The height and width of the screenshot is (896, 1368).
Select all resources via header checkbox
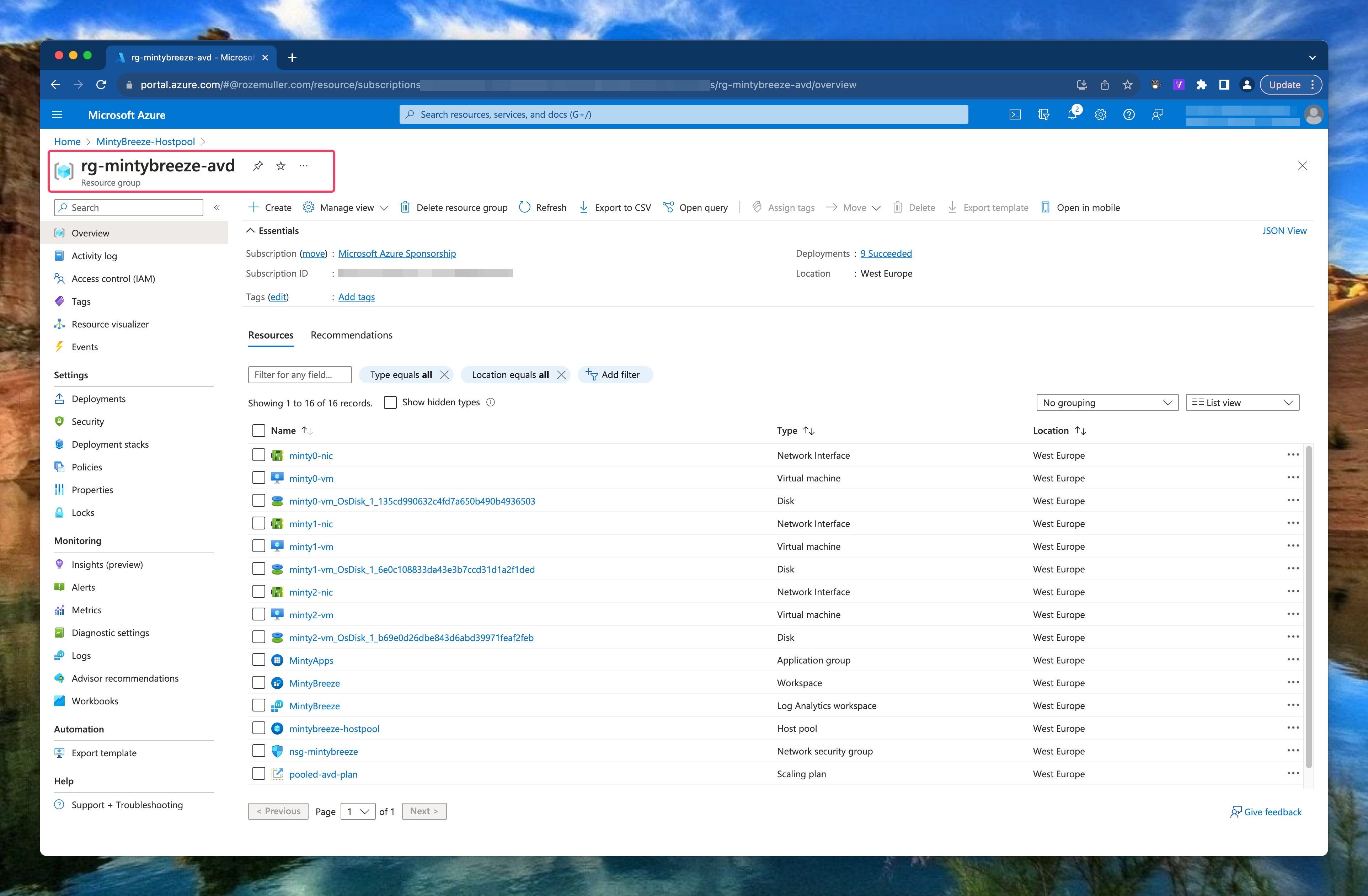259,430
